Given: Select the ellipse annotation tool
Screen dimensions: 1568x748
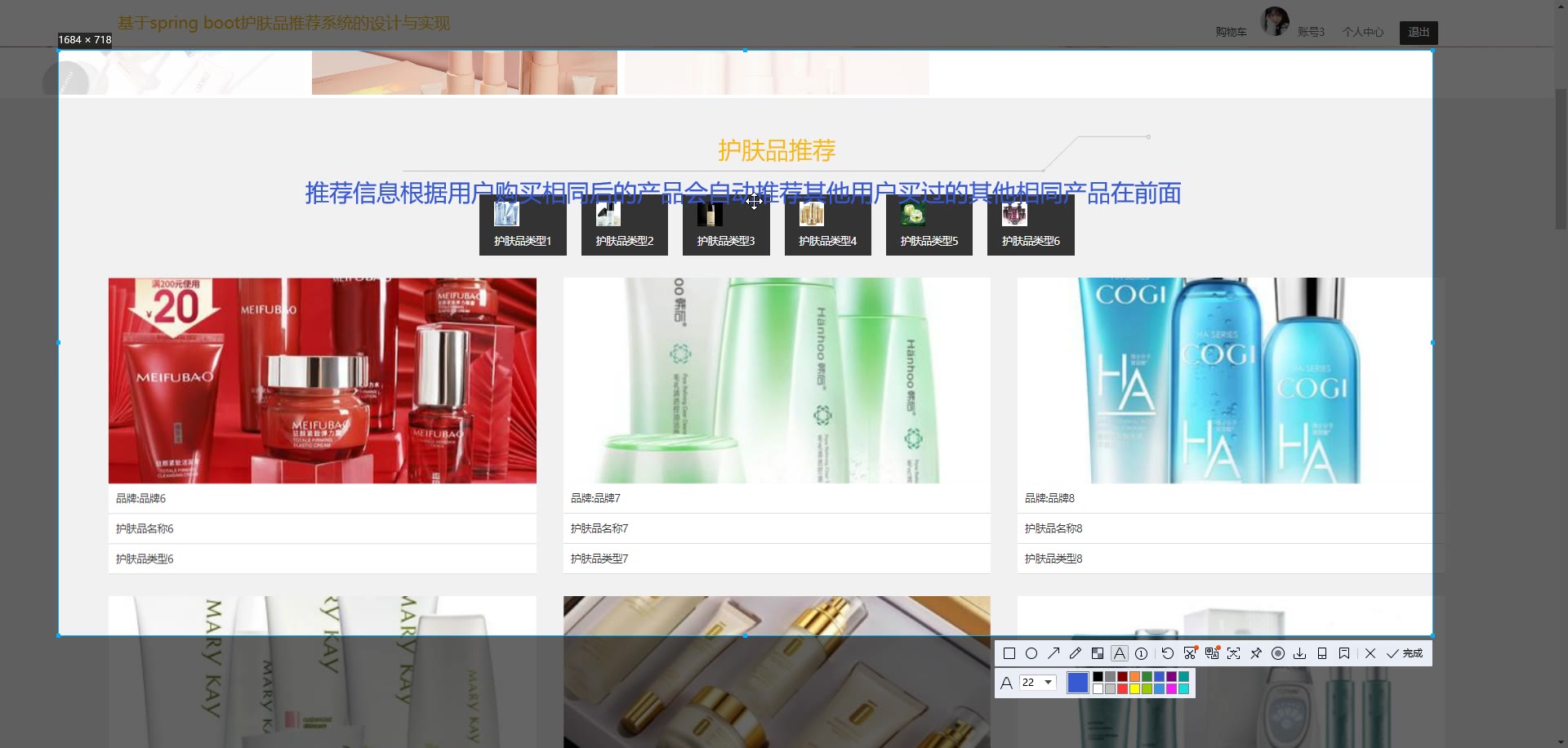Looking at the screenshot, I should pos(1031,653).
